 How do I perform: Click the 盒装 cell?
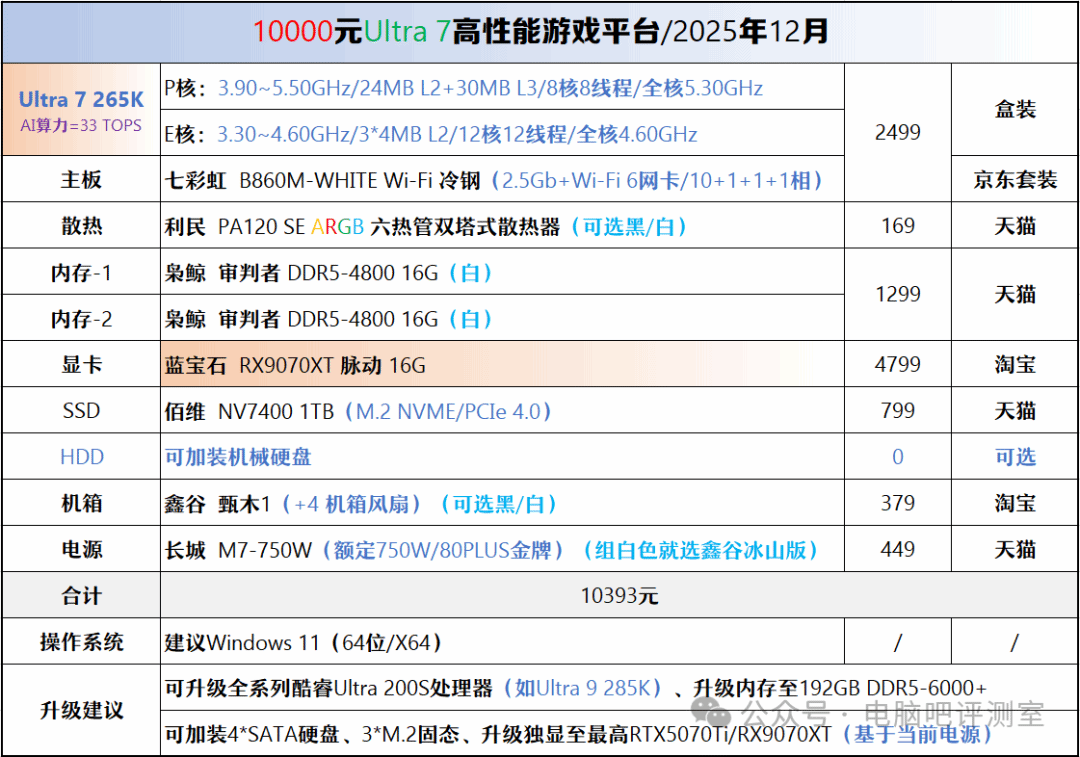coord(1015,110)
